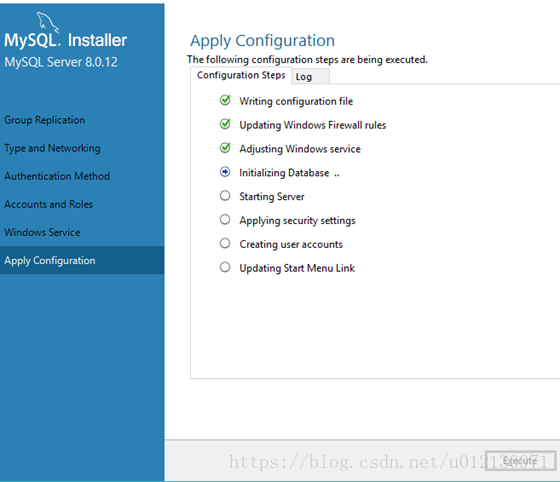Click the green check beside Writing configuration file

[225, 100]
